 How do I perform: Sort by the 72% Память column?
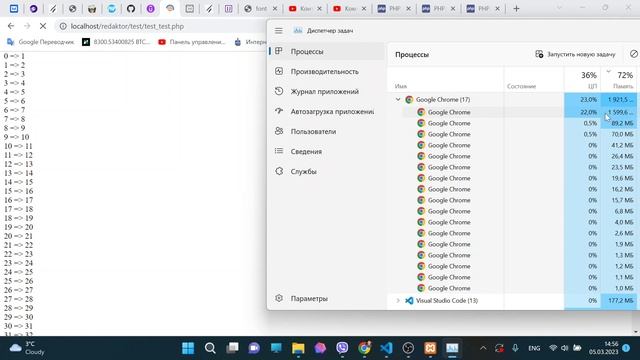pyautogui.click(x=620, y=79)
